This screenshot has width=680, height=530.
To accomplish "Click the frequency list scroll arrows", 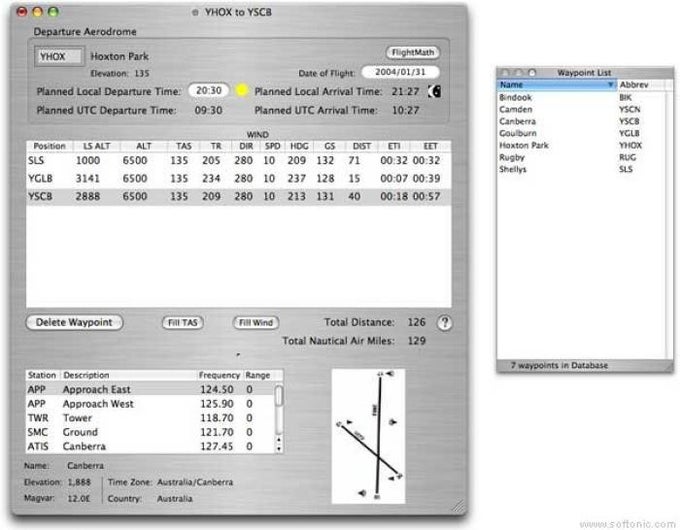I will point(279,445).
